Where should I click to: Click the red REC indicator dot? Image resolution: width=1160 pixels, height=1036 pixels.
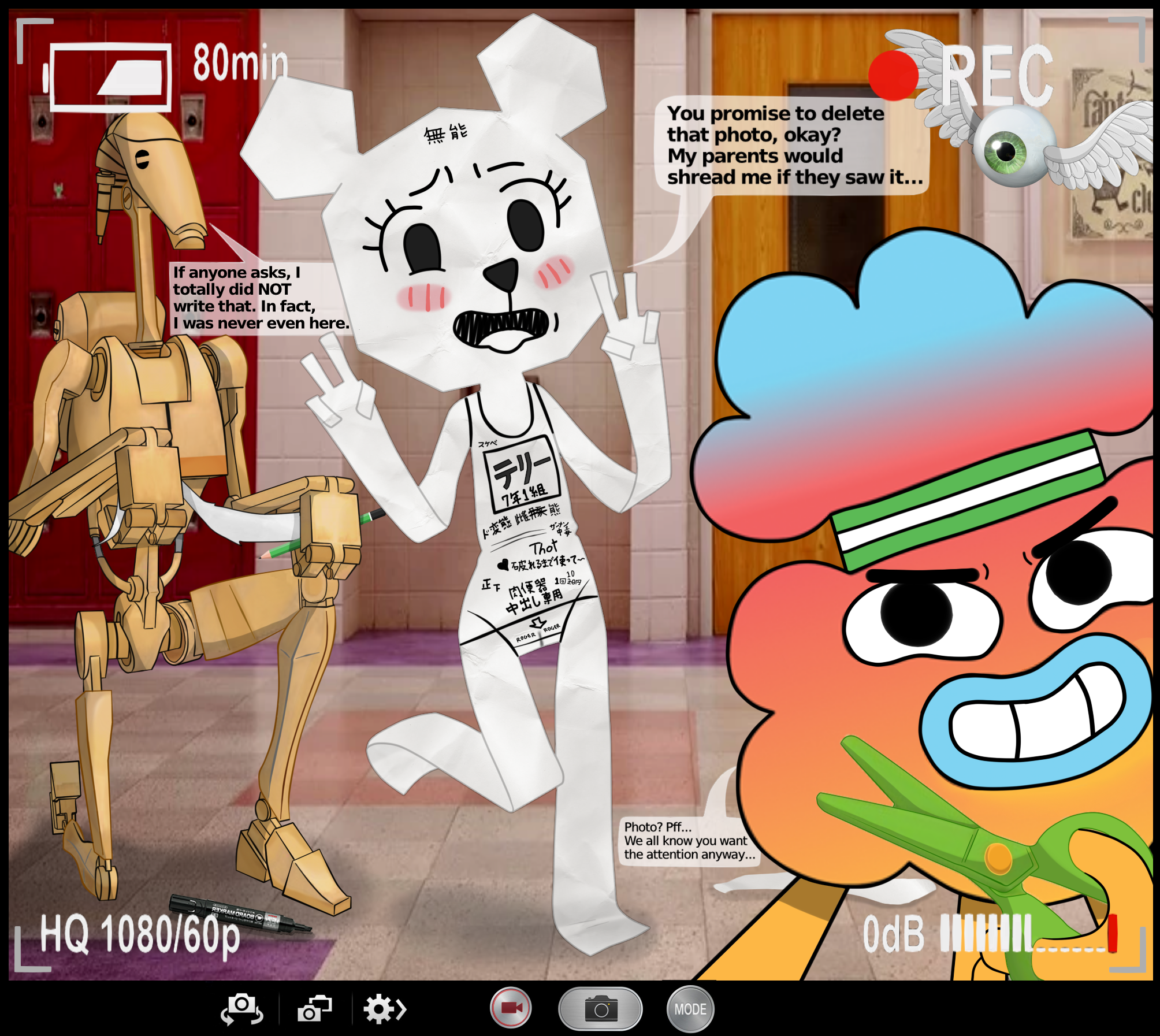[x=893, y=76]
